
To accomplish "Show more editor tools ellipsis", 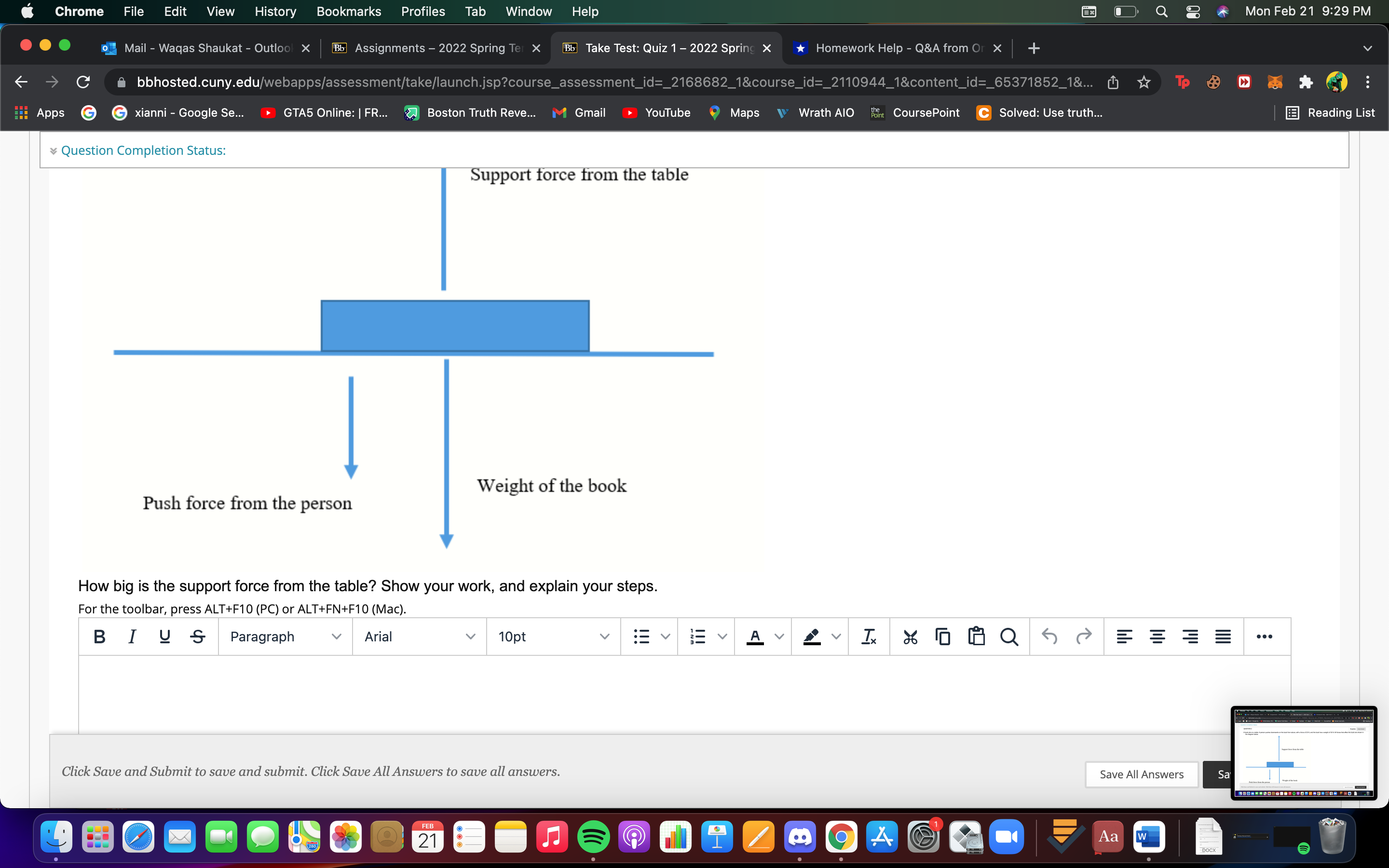I will coord(1264,636).
